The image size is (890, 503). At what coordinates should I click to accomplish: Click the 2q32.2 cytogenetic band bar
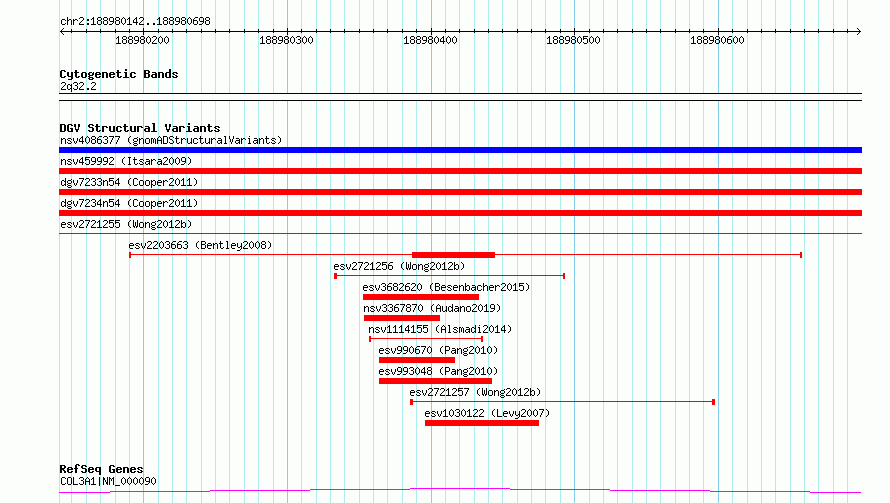pos(460,97)
